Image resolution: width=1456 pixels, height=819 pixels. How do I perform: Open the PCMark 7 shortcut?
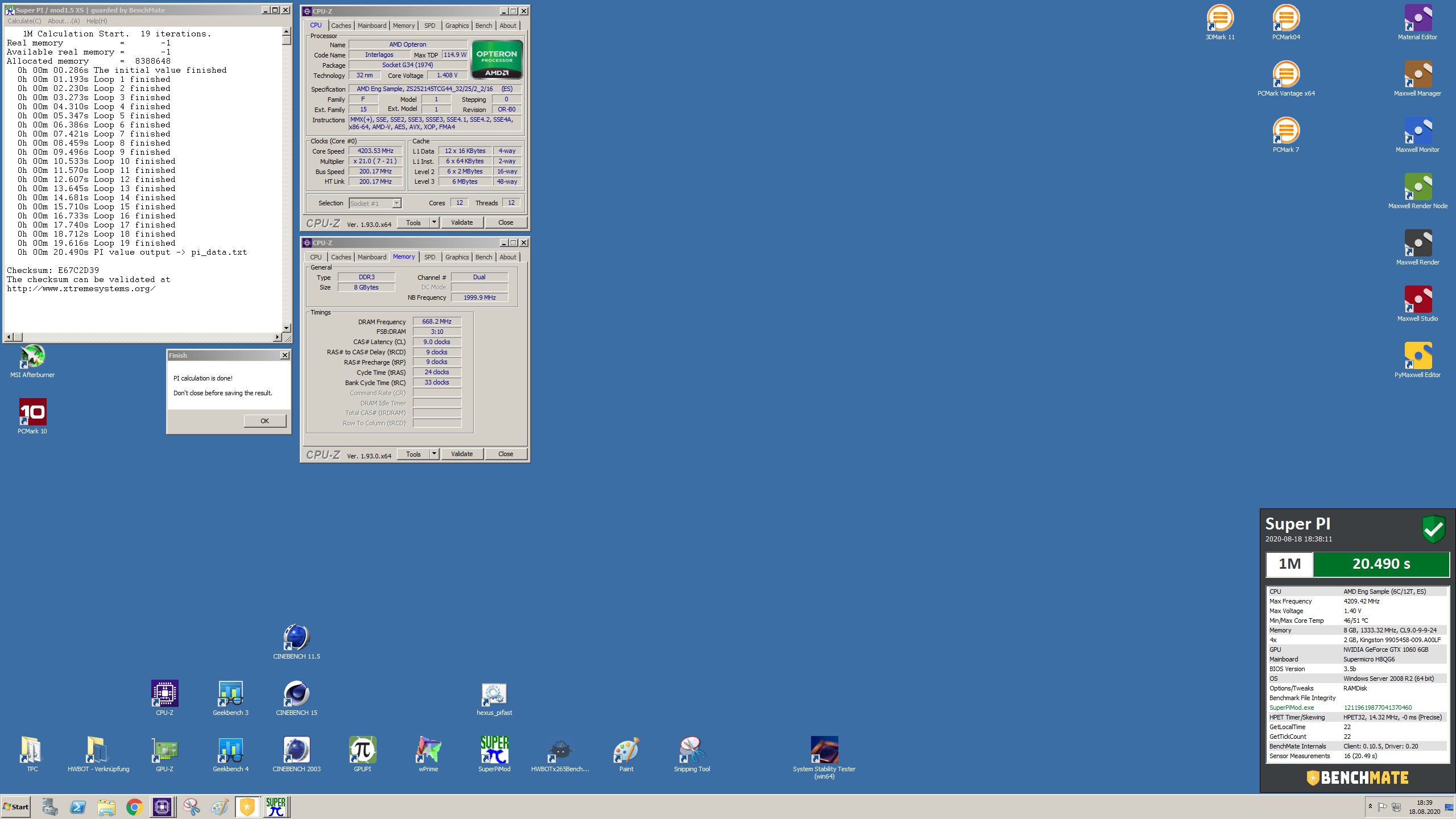[1286, 135]
